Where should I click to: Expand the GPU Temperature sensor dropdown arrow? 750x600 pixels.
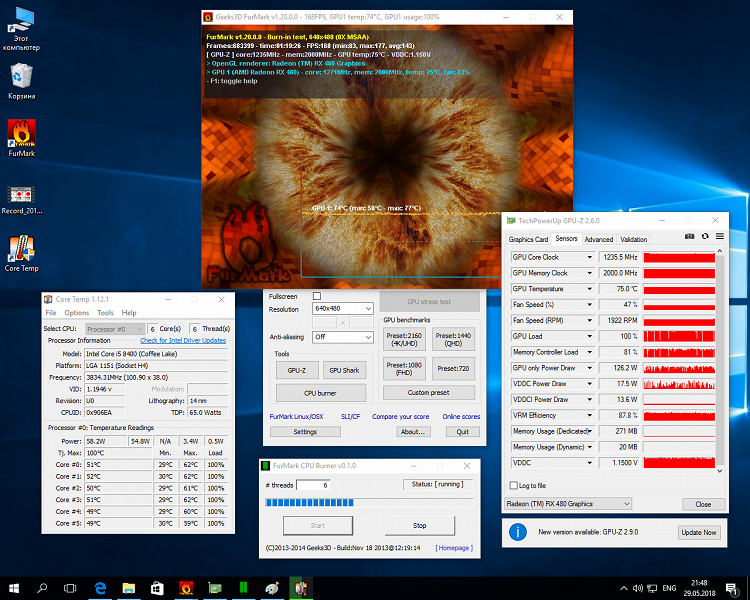588,289
